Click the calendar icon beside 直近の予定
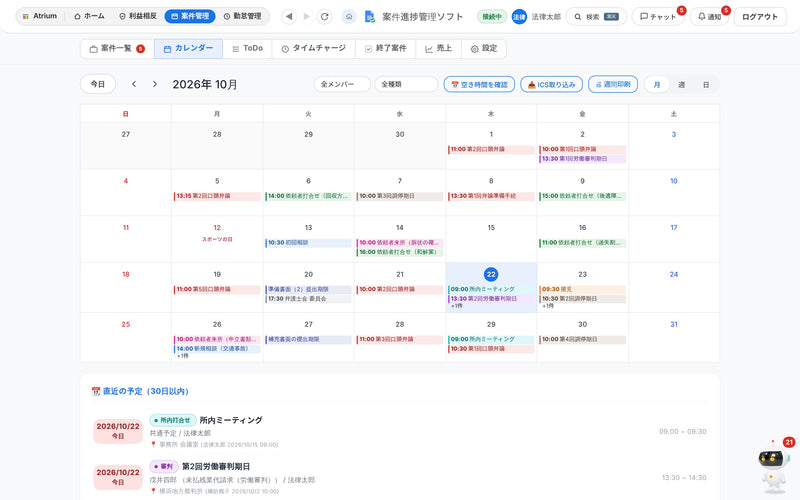Screen dimensions: 800x500 coord(95,391)
